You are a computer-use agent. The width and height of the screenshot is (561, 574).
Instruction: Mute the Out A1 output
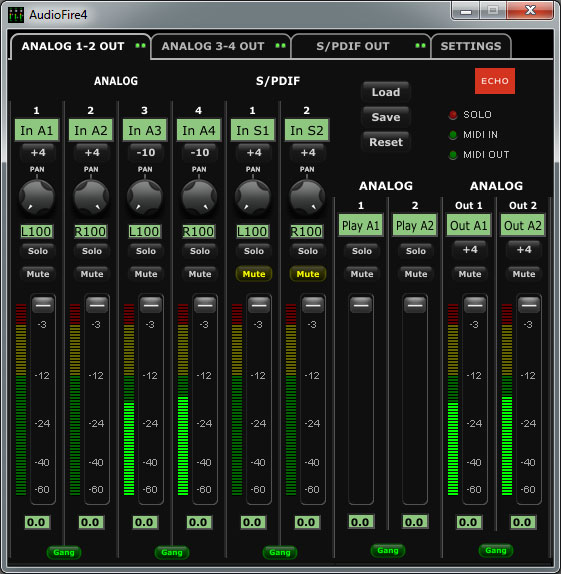(470, 274)
